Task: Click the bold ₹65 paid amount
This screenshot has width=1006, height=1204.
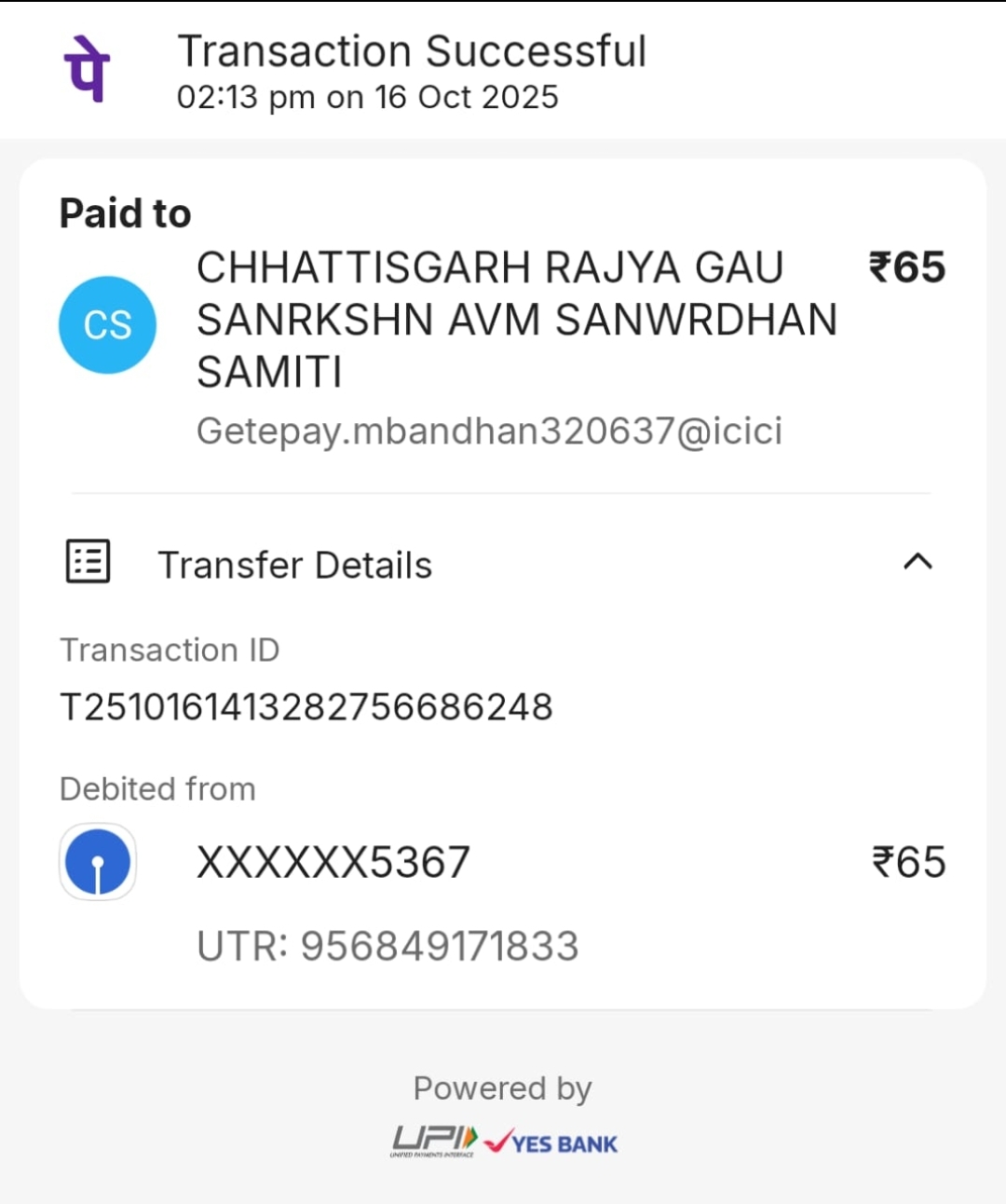Action: [x=906, y=267]
